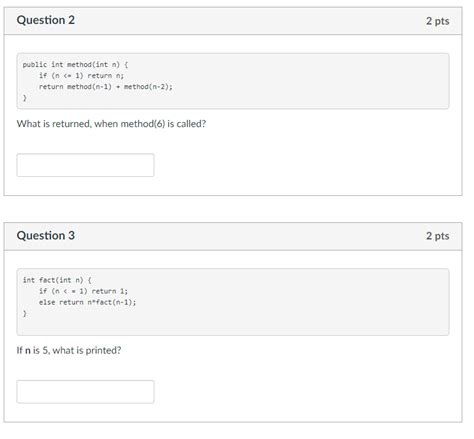Screen dimensions: 474x439
Task: Focus the Question 3 answer text box
Action: (x=85, y=392)
